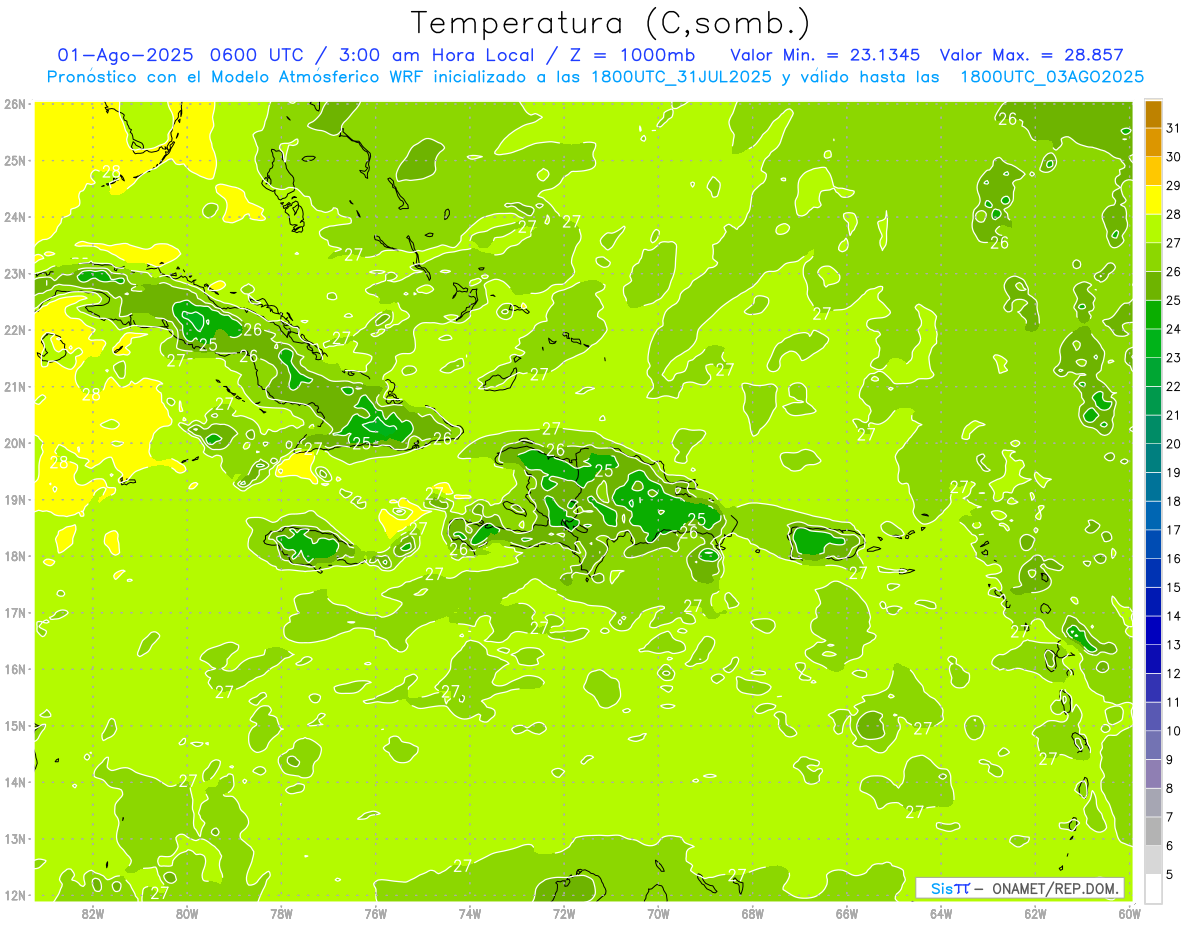Click the "78W" longitude axis label

281,913
